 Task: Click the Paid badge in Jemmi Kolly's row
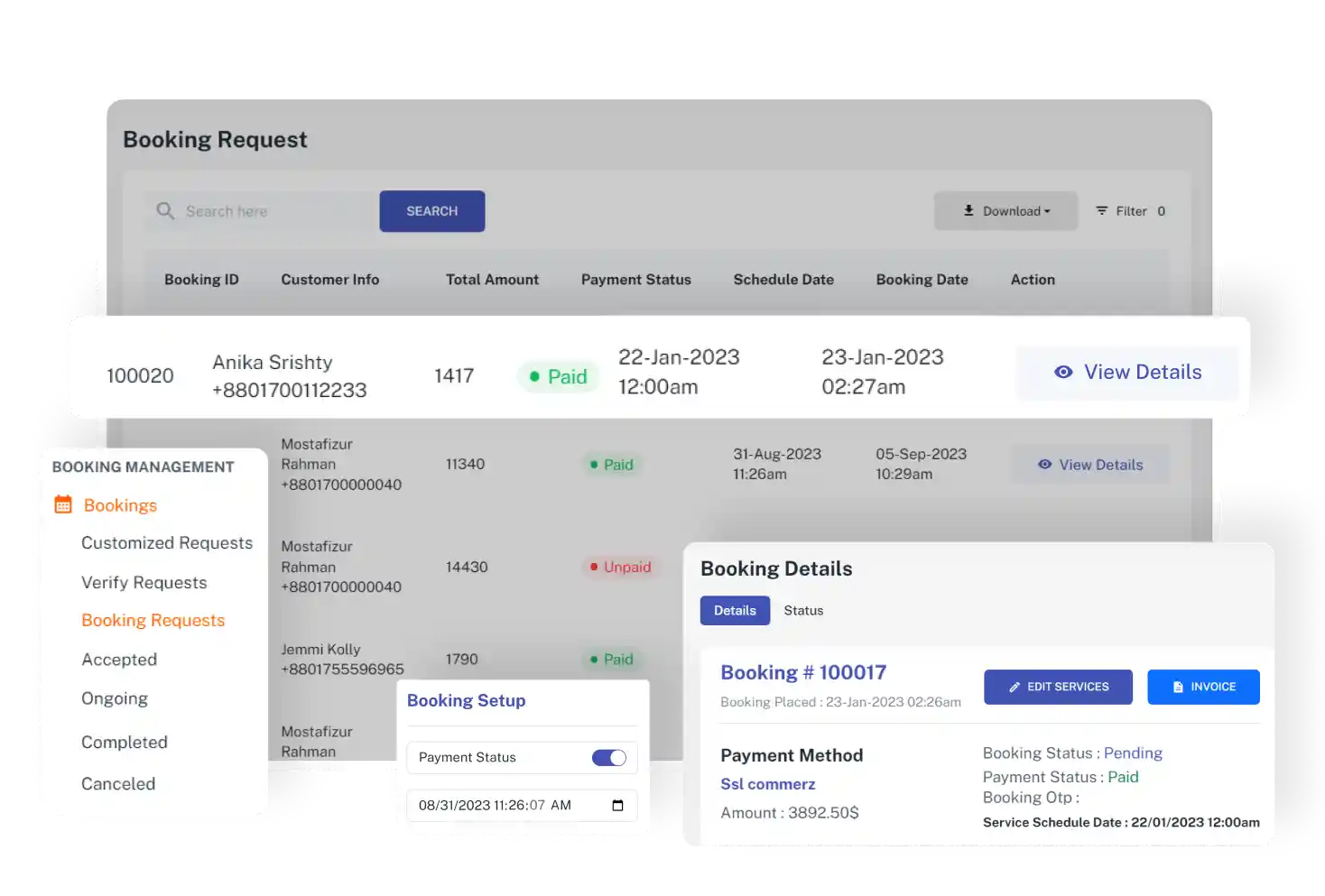[x=612, y=660]
